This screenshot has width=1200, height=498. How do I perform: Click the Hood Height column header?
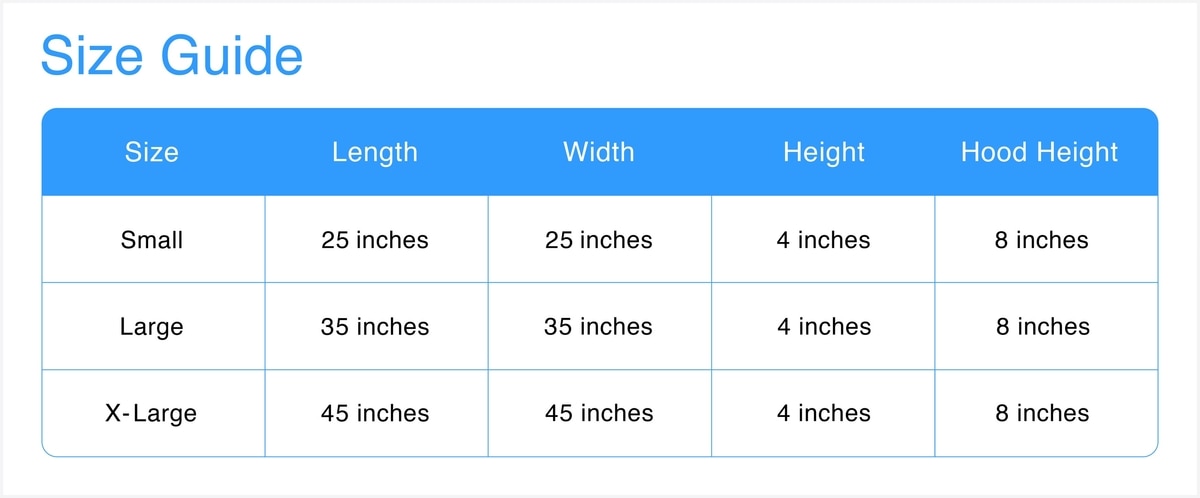click(1039, 152)
